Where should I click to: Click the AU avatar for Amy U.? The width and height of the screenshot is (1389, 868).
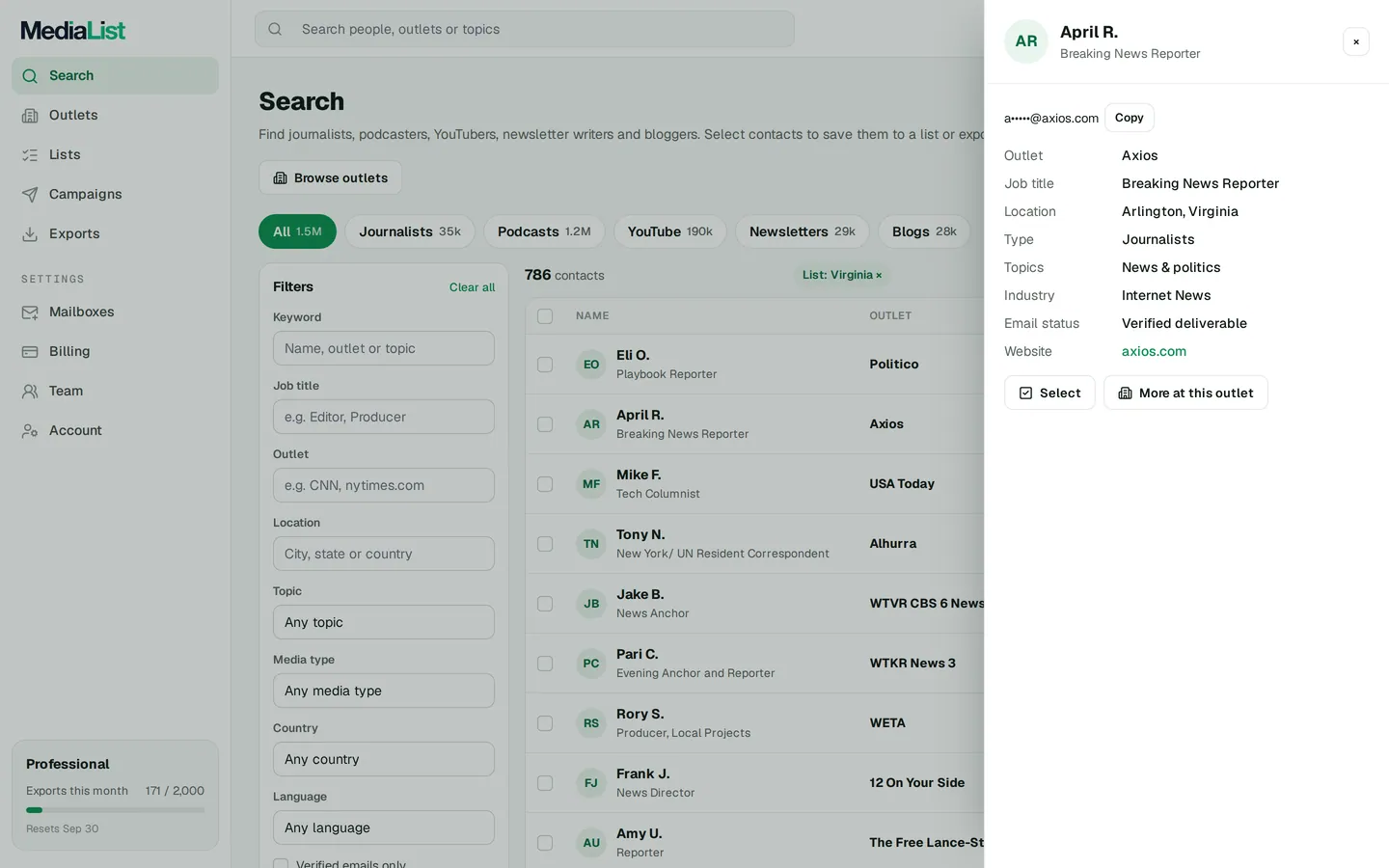[591, 843]
